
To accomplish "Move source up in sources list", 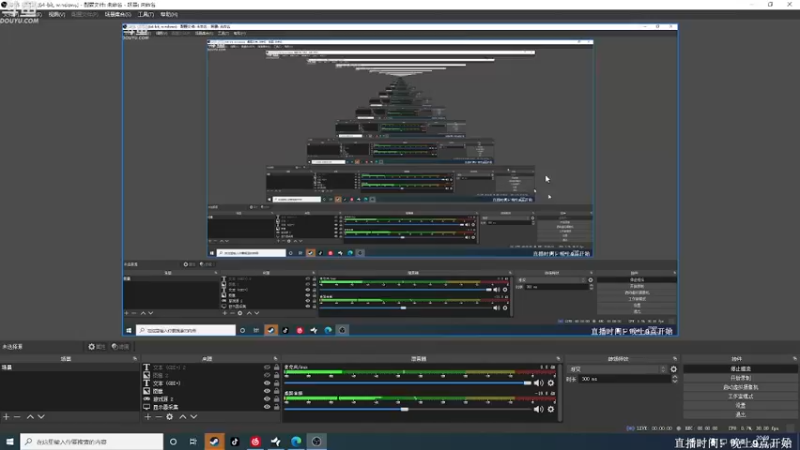I will click(x=183, y=417).
